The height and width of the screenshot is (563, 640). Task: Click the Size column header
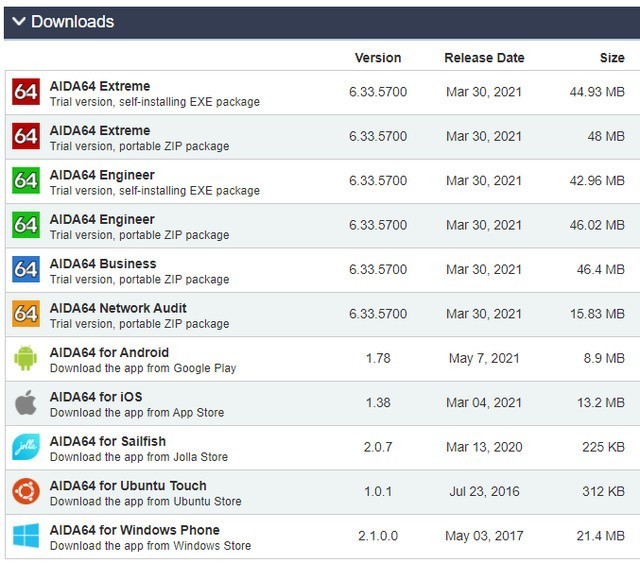click(x=612, y=58)
